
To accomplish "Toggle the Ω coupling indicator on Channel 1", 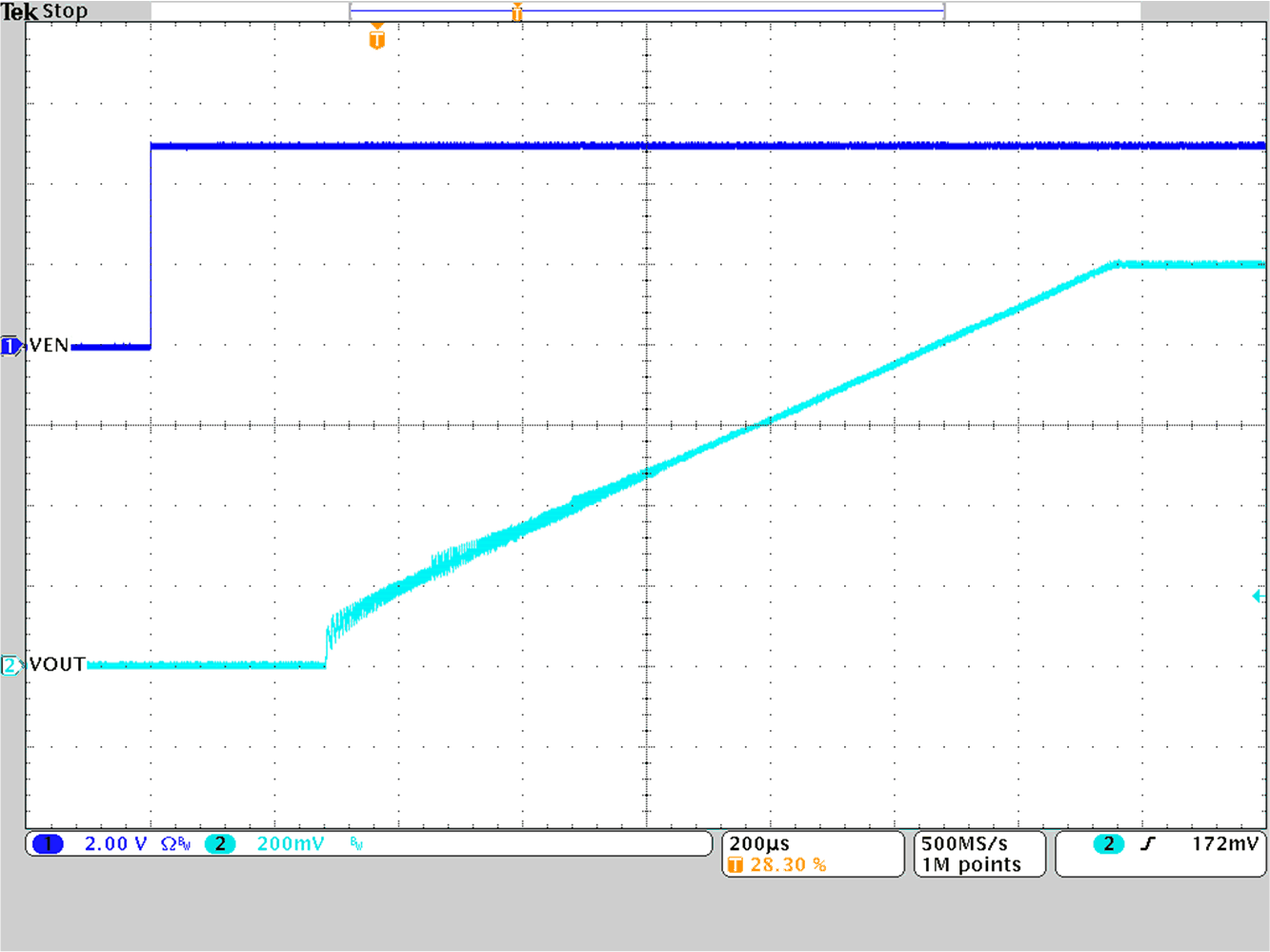I will click(x=168, y=843).
